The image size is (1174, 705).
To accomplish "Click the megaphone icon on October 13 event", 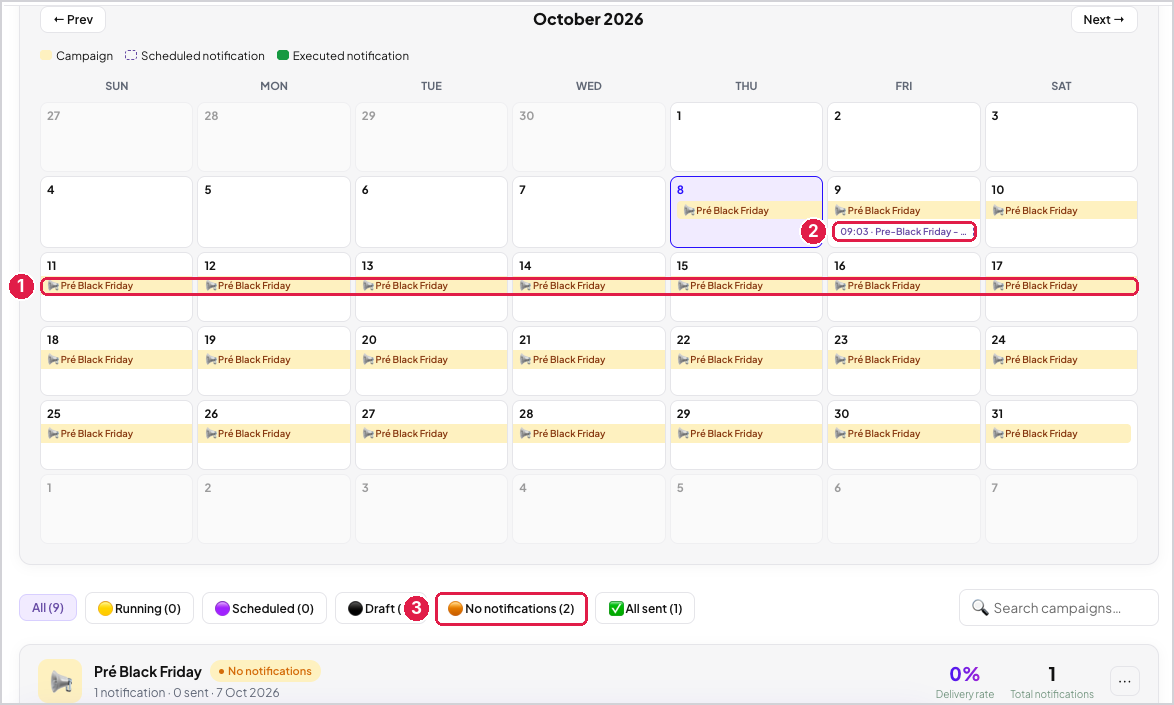I will coord(368,285).
